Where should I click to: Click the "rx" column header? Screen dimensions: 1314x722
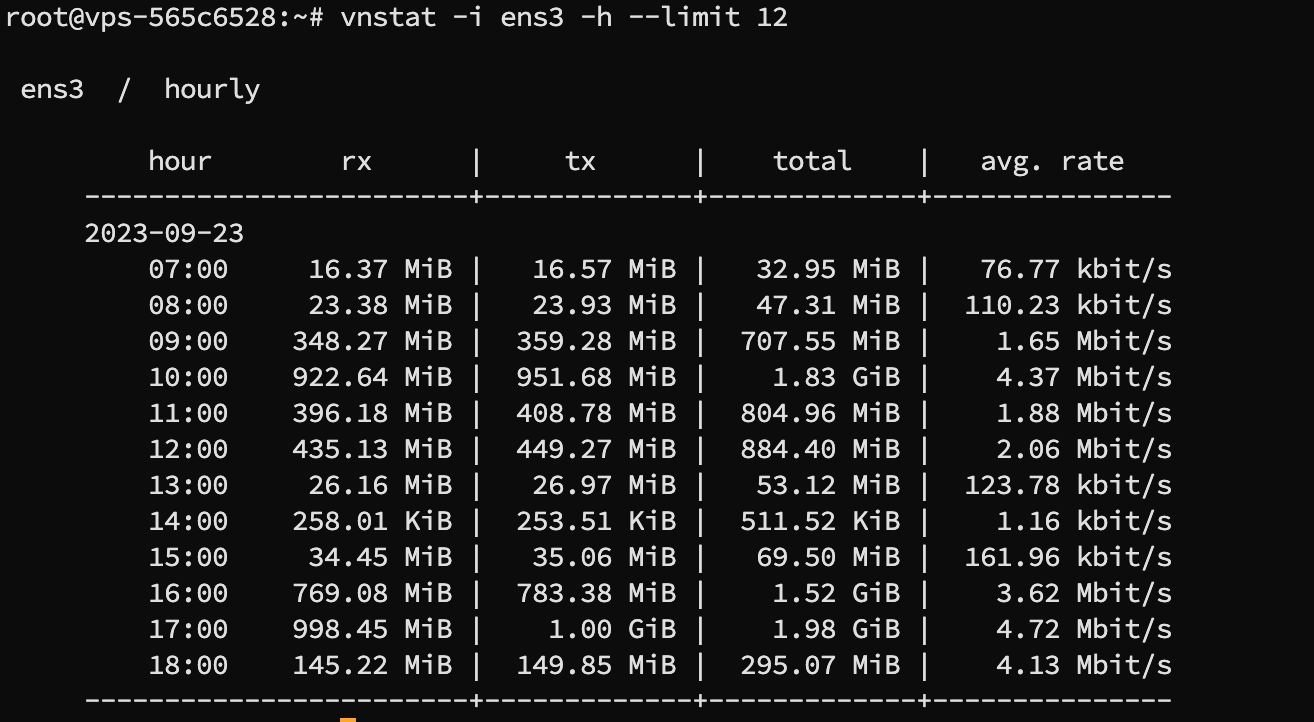point(356,161)
